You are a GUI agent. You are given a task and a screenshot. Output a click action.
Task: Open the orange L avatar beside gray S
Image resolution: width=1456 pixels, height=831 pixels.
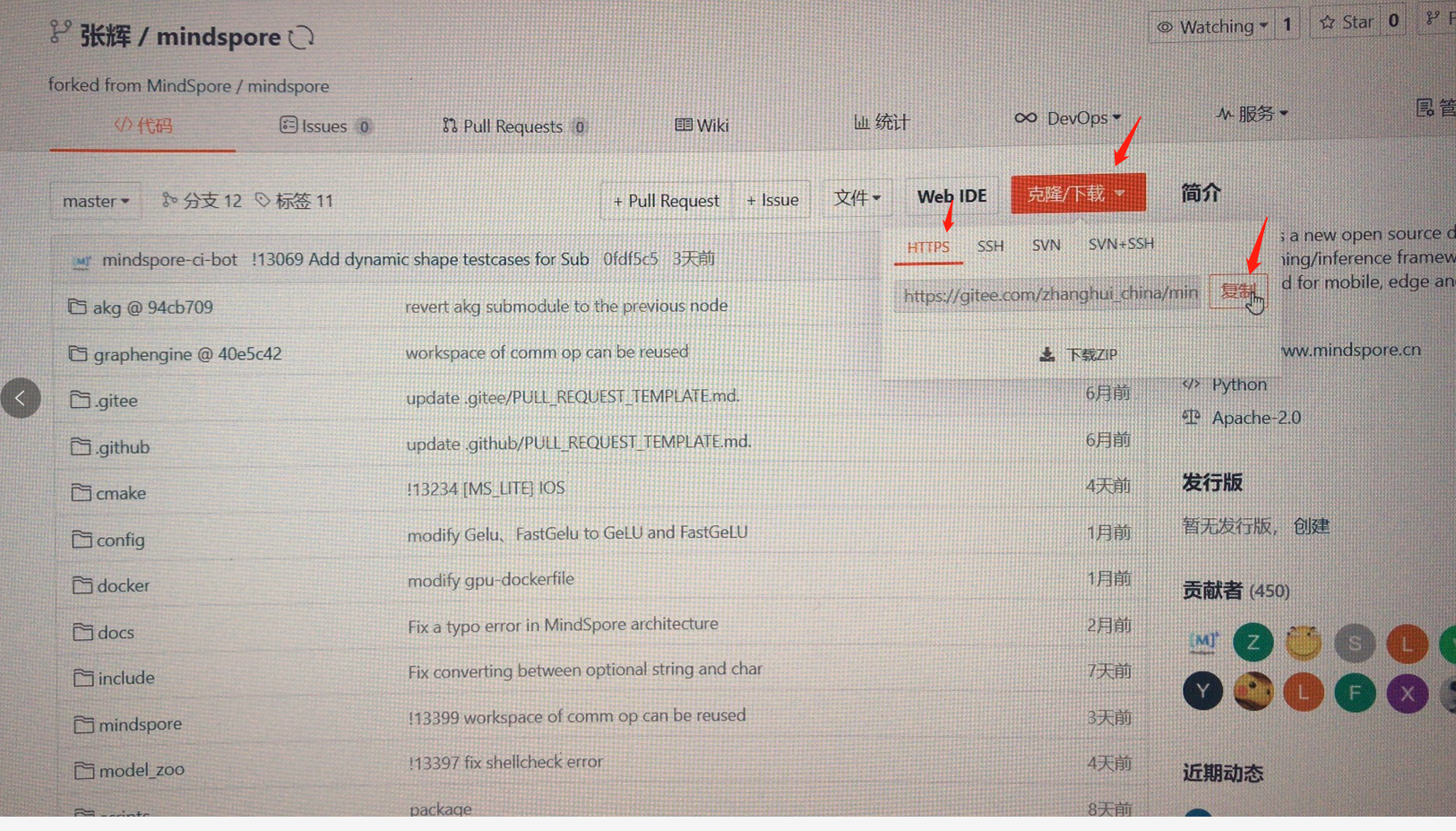pos(1407,644)
